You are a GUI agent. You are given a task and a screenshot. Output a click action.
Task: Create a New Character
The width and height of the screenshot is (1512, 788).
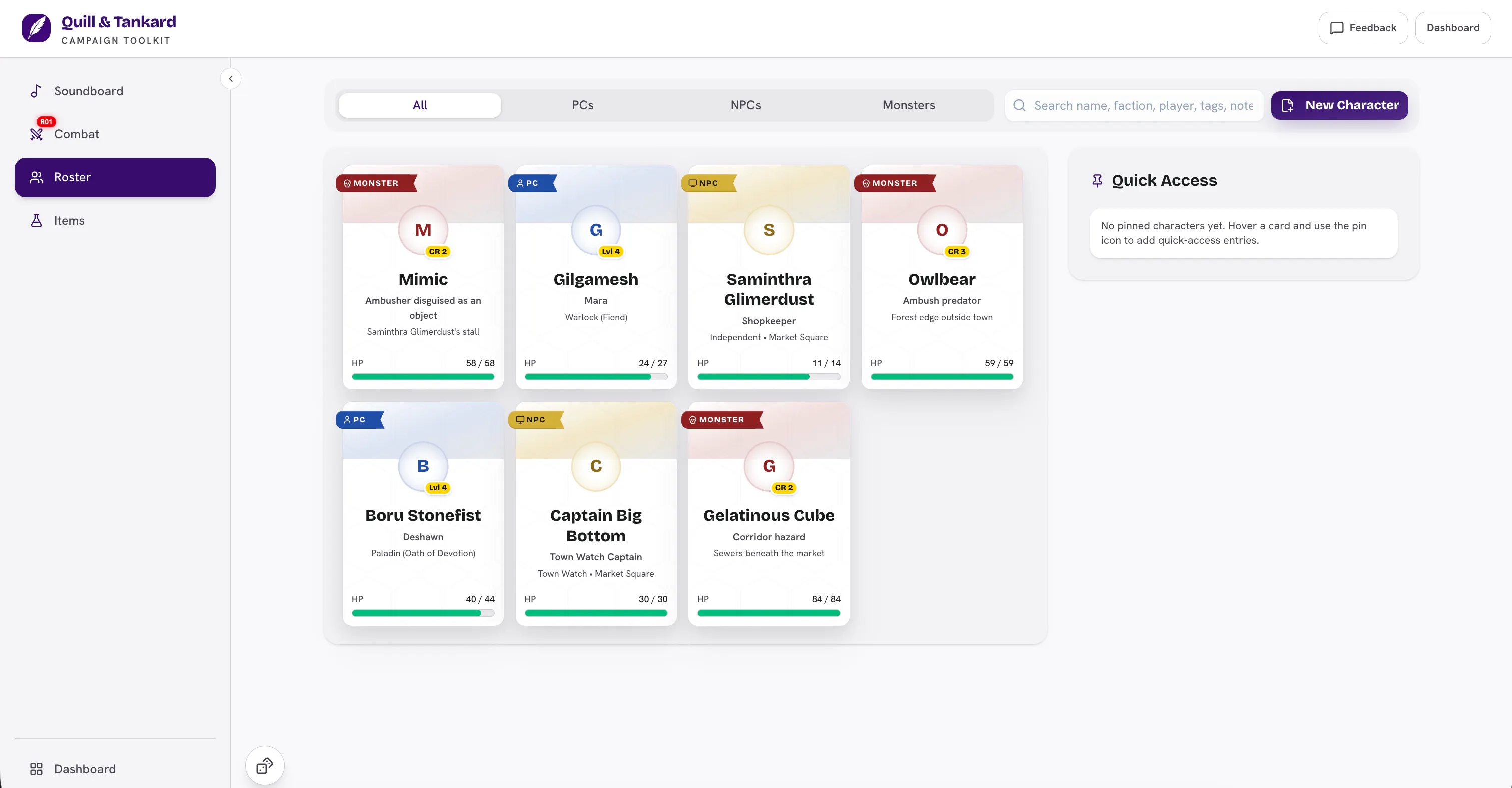tap(1339, 105)
